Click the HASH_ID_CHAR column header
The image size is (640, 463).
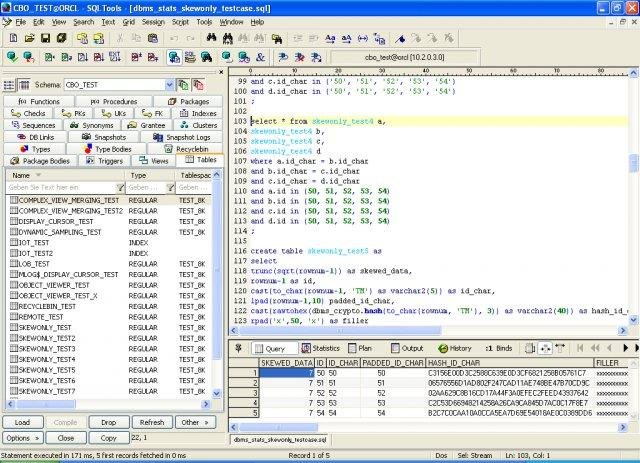[x=455, y=362]
